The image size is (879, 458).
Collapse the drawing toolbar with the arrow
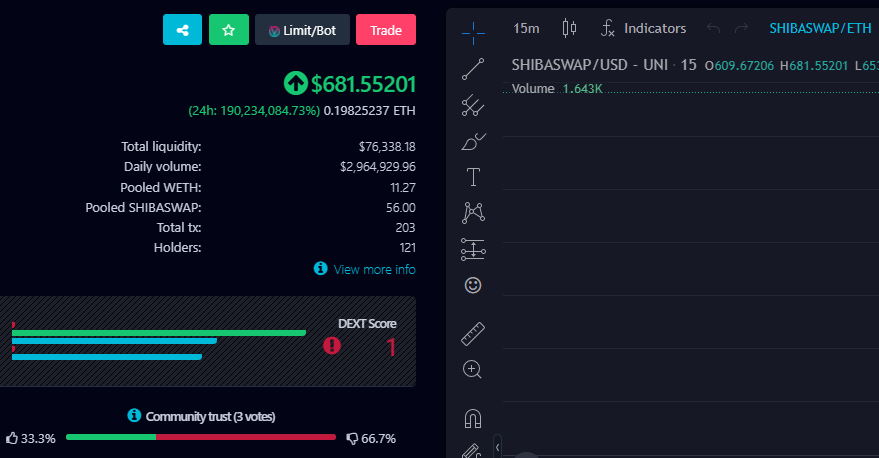tap(497, 447)
